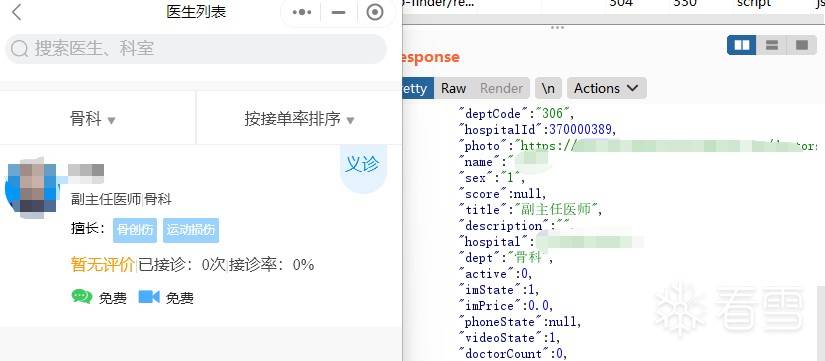Close mini program via target circle icon
The height and width of the screenshot is (361, 825).
[x=375, y=12]
